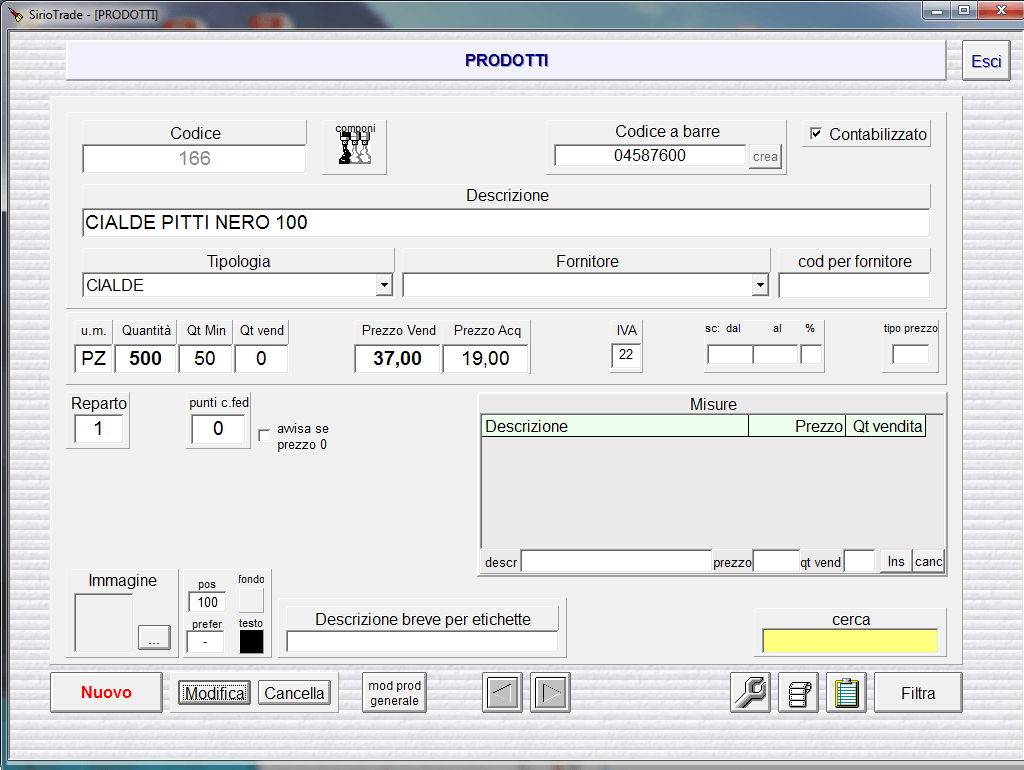Click the Reparto field showing 1

(x=98, y=429)
